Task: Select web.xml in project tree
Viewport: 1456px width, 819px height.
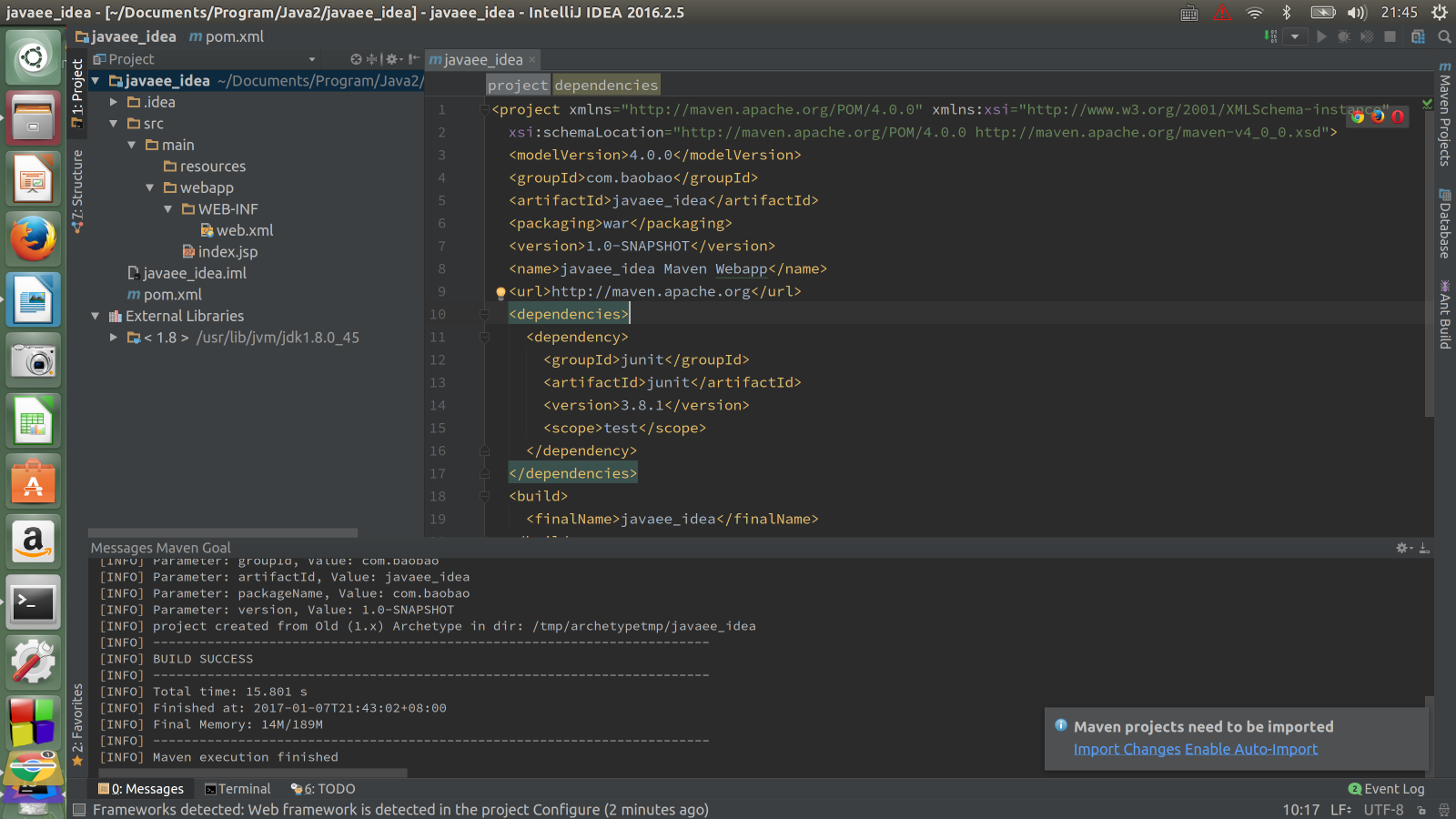Action: click(x=237, y=231)
